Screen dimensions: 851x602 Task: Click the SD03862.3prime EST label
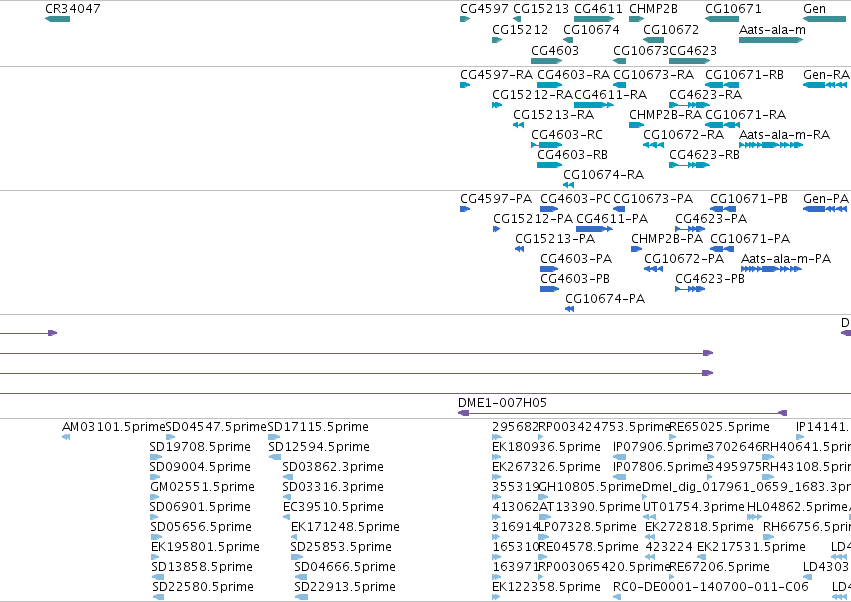coord(333,467)
